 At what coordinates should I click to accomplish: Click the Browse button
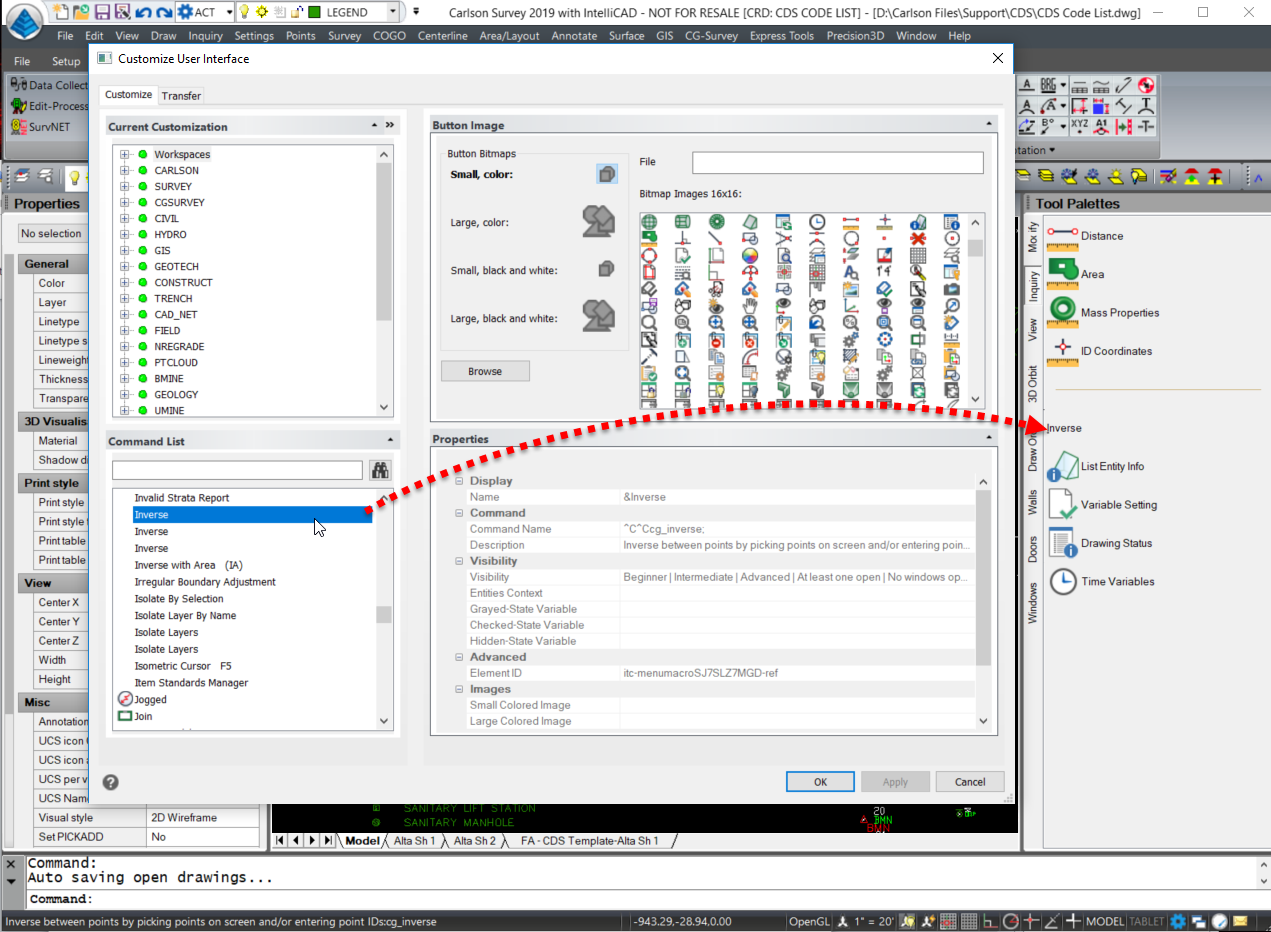[485, 371]
